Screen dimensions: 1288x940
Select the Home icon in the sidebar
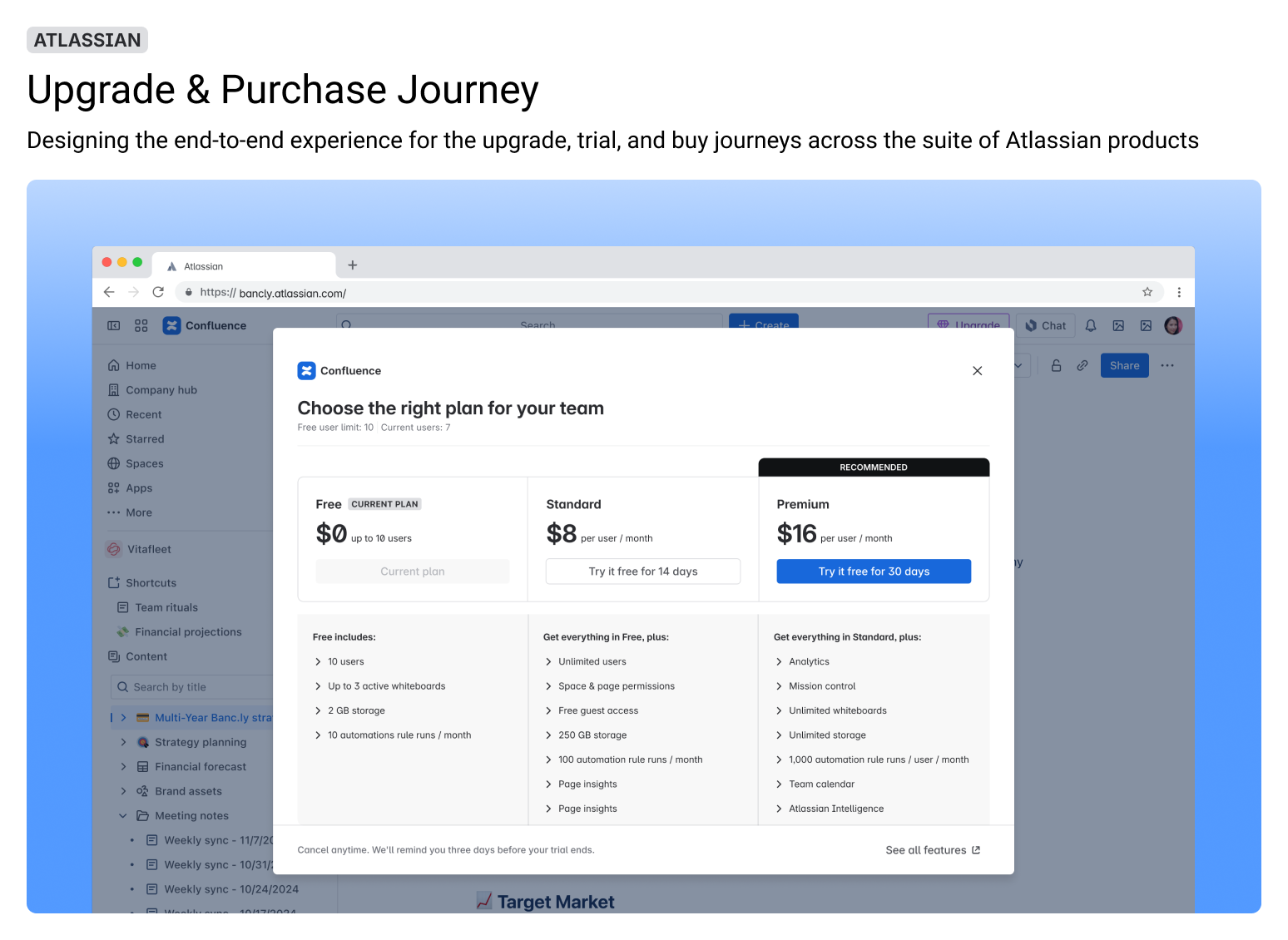point(114,365)
